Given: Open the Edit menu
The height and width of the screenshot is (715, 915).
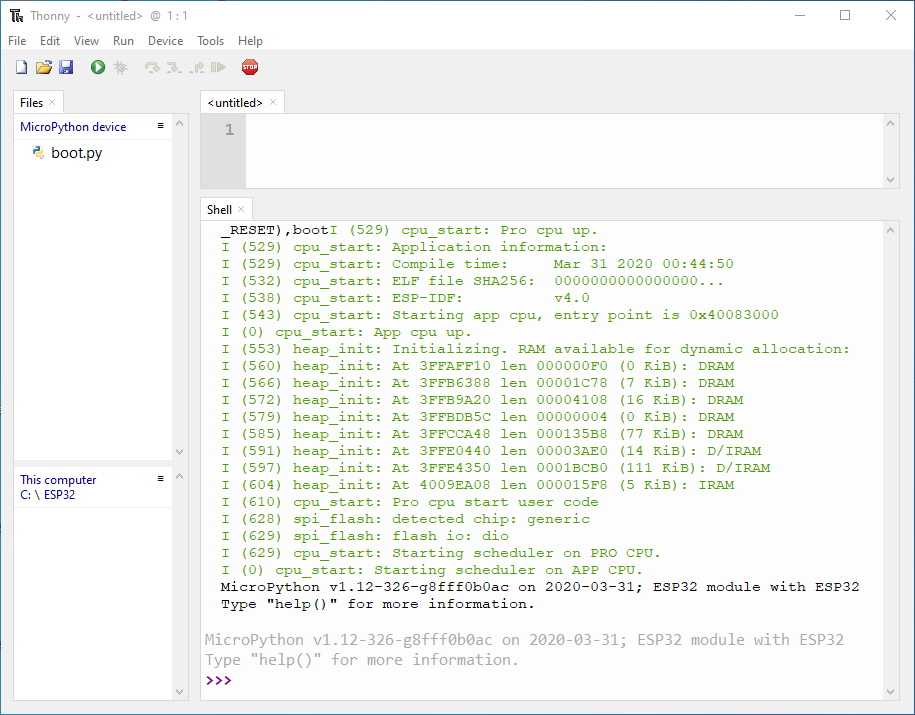Looking at the screenshot, I should pyautogui.click(x=50, y=41).
